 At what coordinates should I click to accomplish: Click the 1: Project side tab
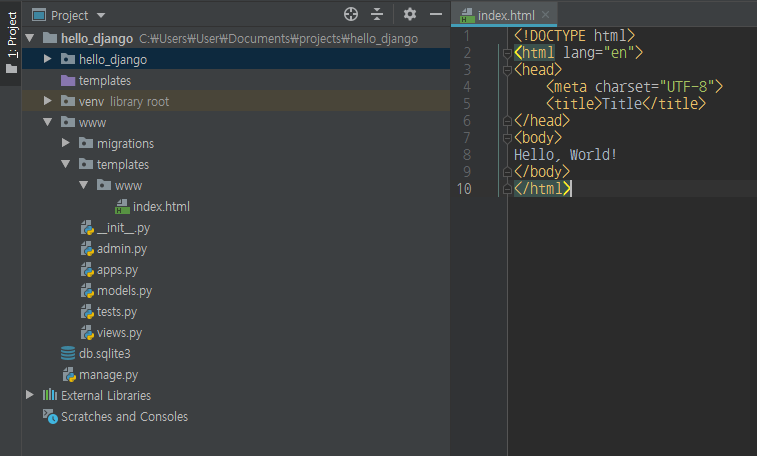[12, 43]
